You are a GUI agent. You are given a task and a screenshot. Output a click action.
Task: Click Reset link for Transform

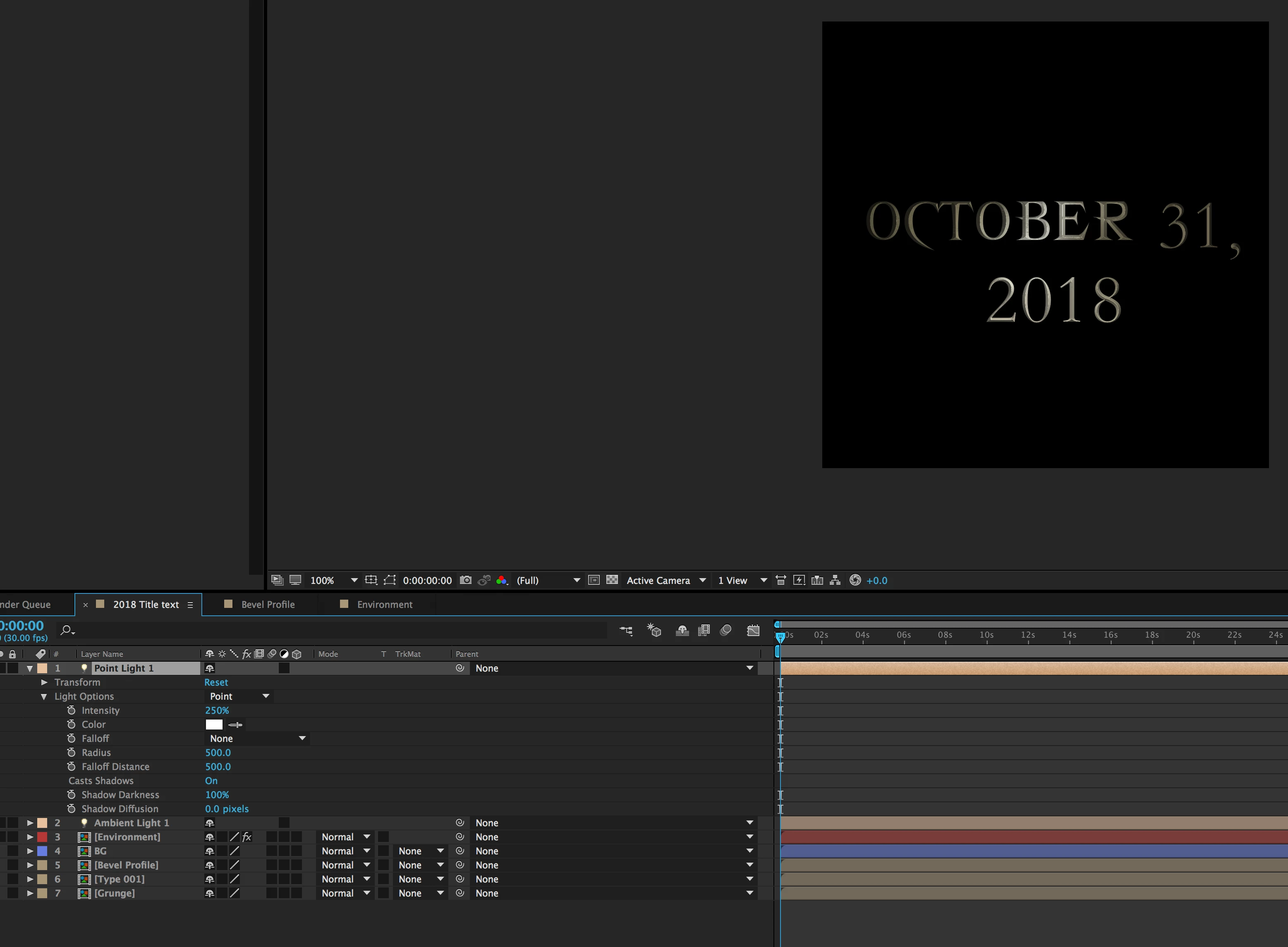[215, 682]
